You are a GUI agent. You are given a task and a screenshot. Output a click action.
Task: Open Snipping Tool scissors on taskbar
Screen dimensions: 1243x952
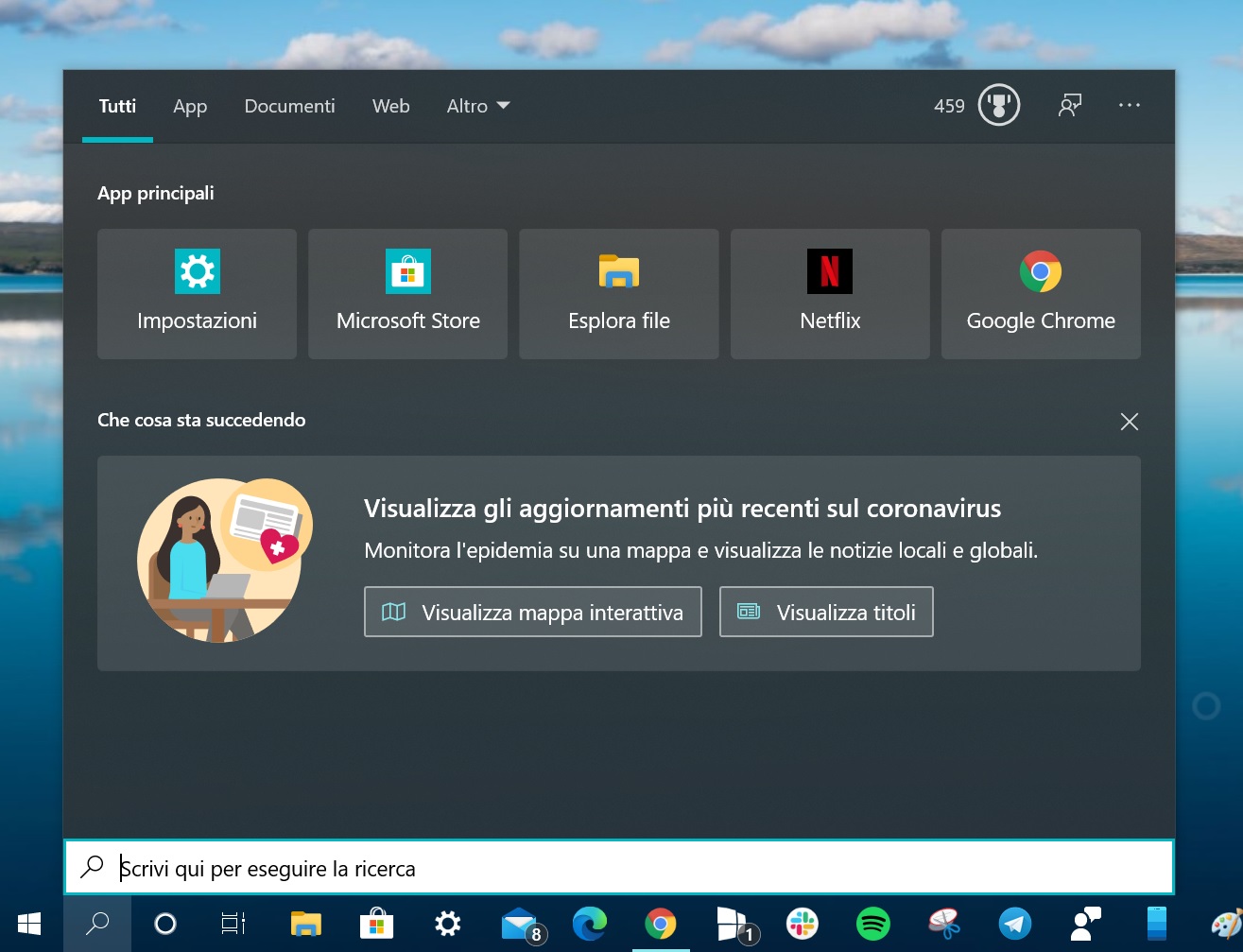coord(944,924)
